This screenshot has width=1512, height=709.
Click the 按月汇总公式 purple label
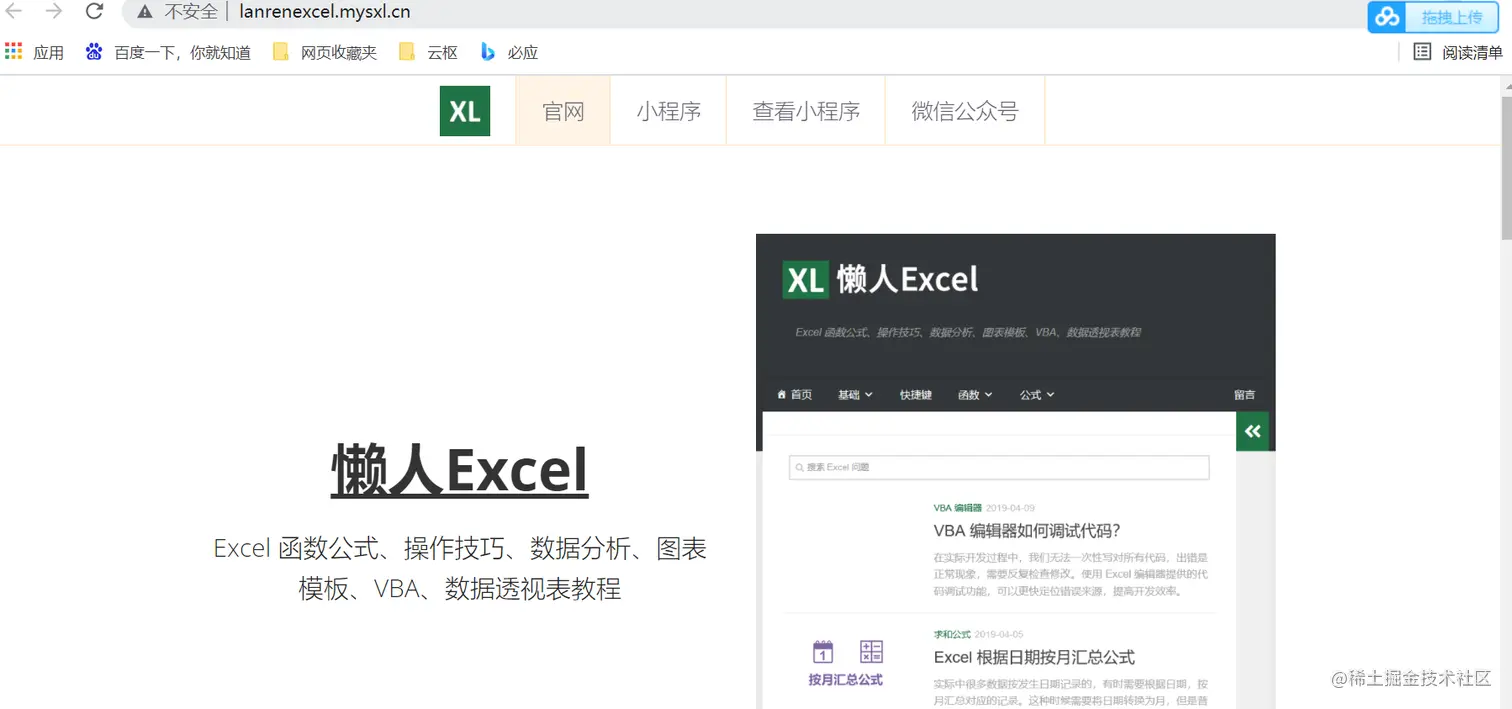(846, 680)
